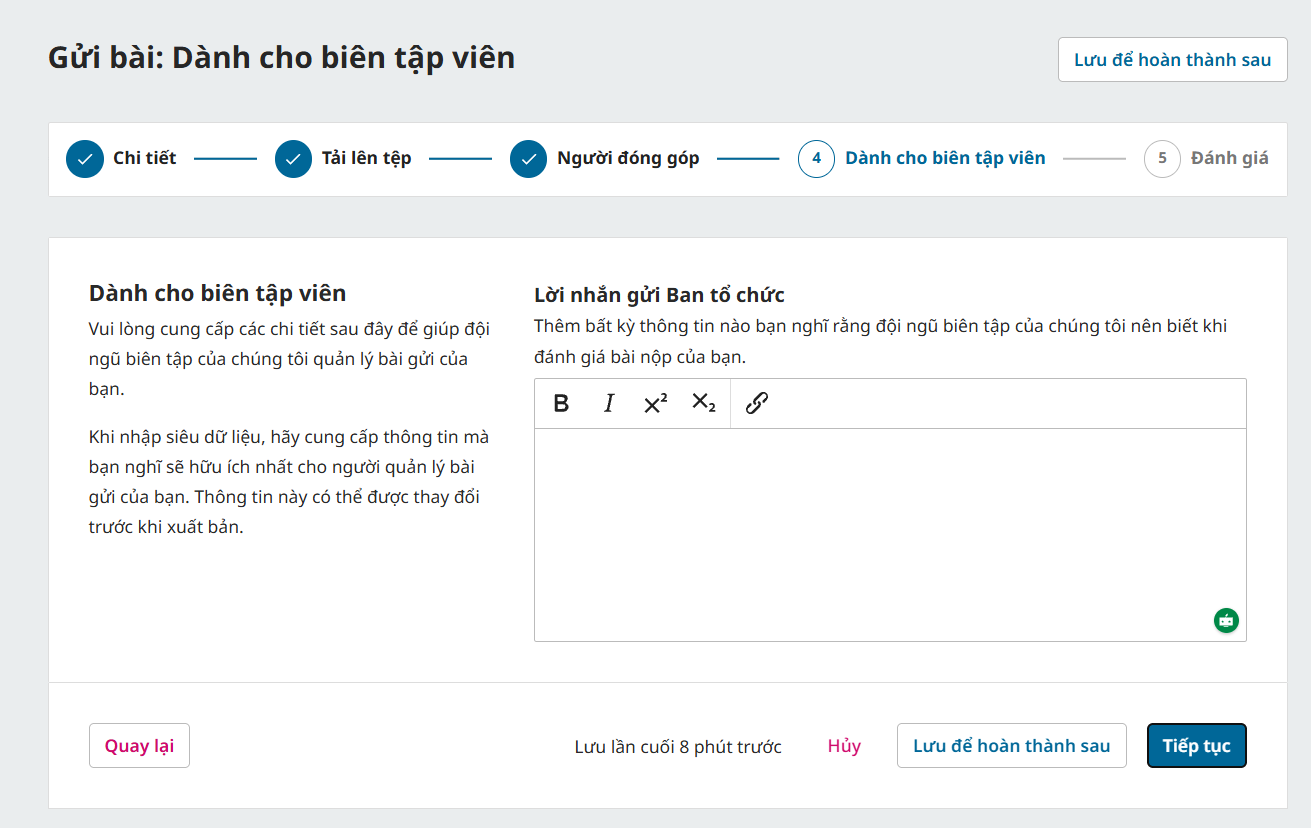Go to the Người đóng góp step

628,158
